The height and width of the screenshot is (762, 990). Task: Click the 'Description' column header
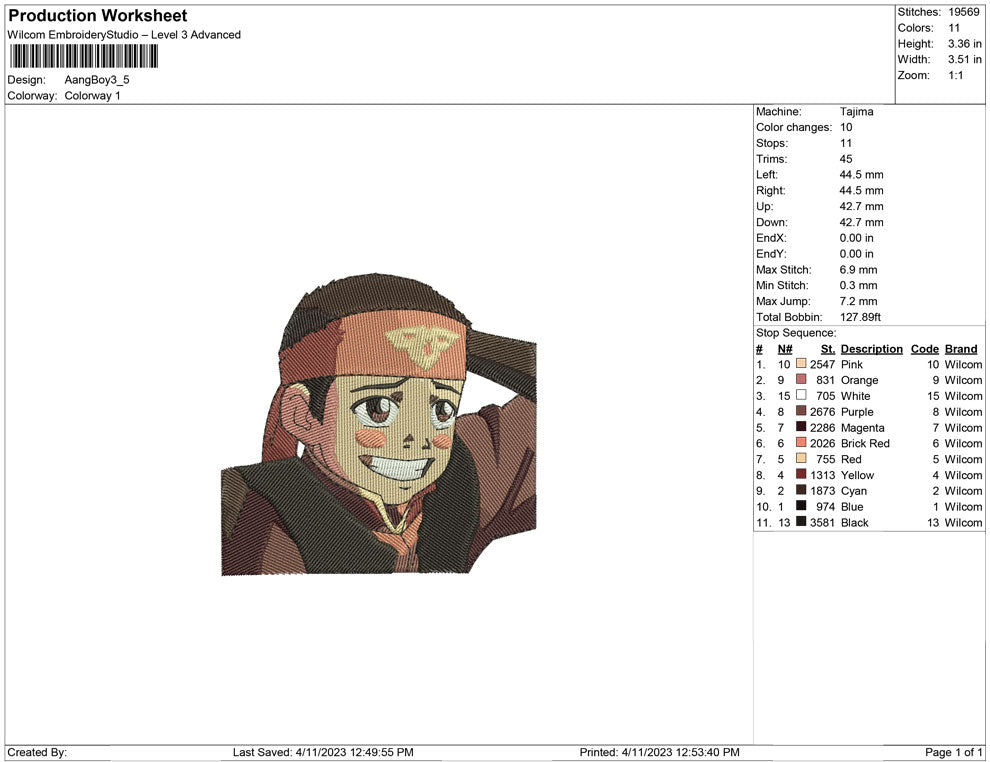click(871, 349)
